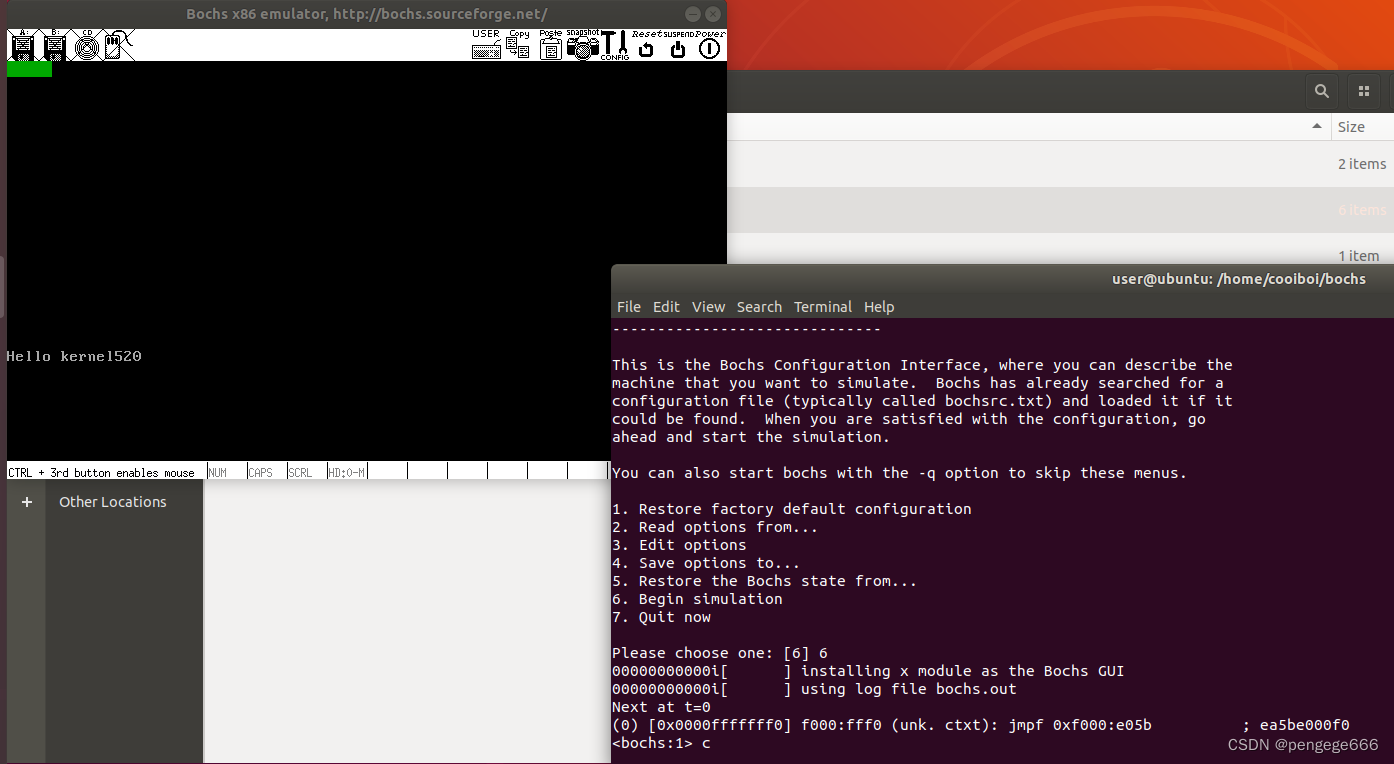Click the Reset icon in Bochs toolbar
The height and width of the screenshot is (764, 1394).
pyautogui.click(x=646, y=45)
